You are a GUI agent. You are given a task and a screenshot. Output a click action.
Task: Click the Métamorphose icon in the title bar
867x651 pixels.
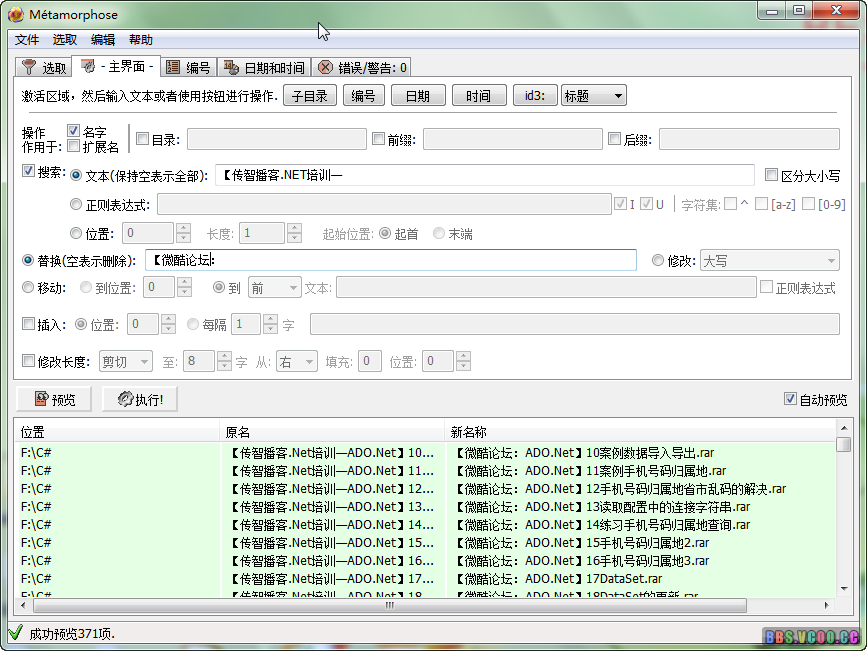pyautogui.click(x=16, y=15)
